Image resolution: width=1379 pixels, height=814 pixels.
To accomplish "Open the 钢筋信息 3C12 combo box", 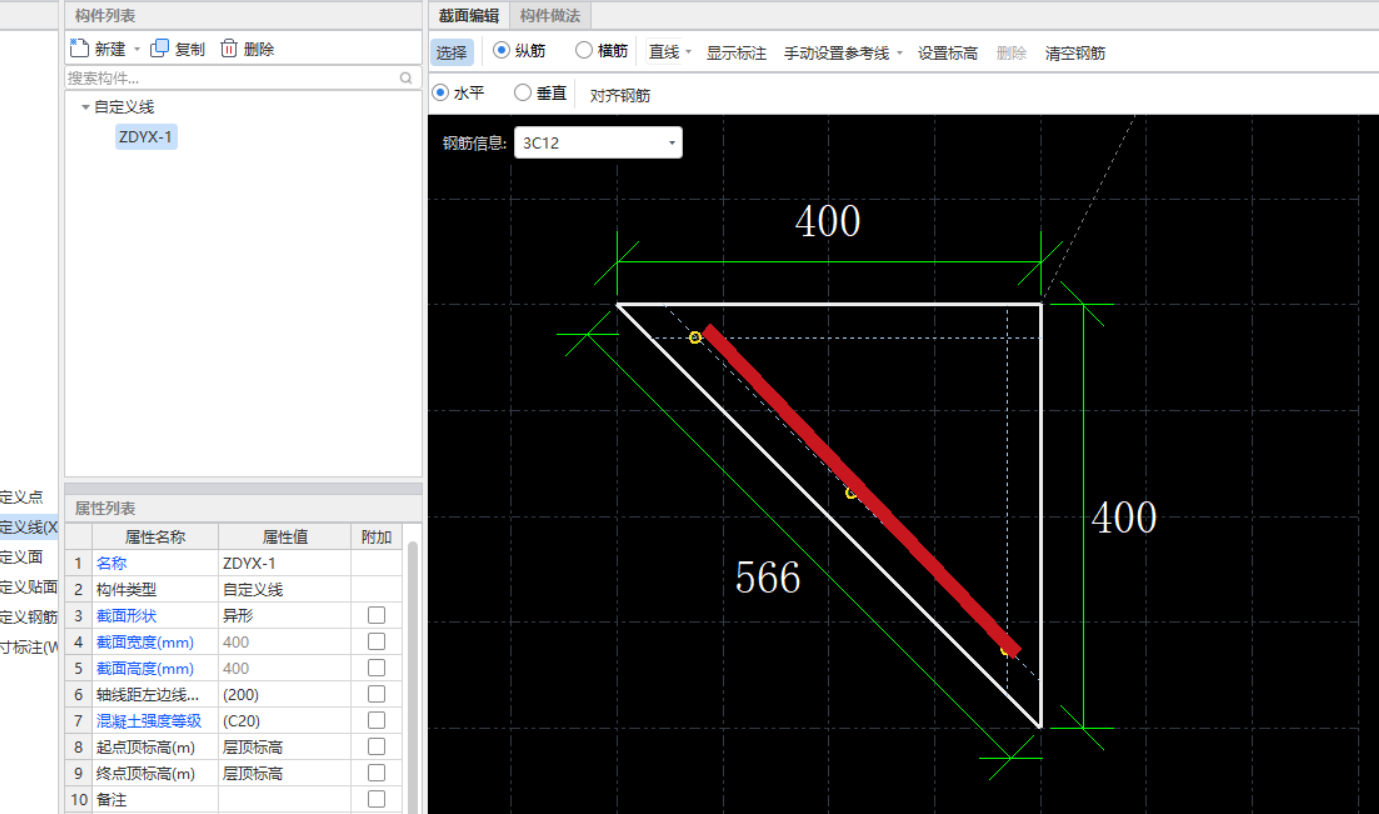I will point(598,143).
